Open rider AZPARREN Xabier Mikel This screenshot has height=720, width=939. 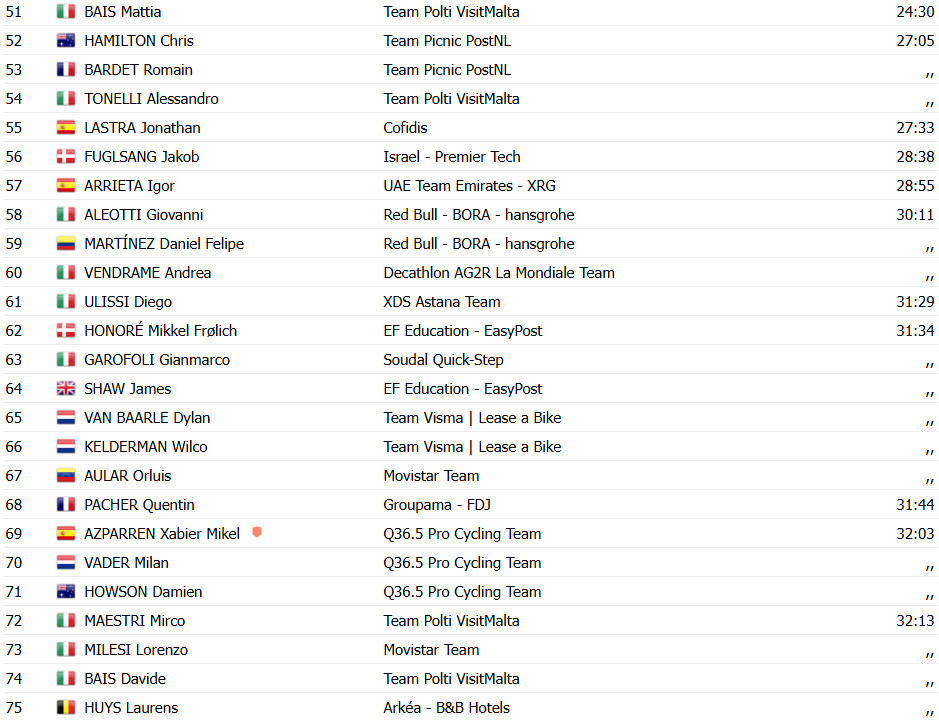(162, 533)
